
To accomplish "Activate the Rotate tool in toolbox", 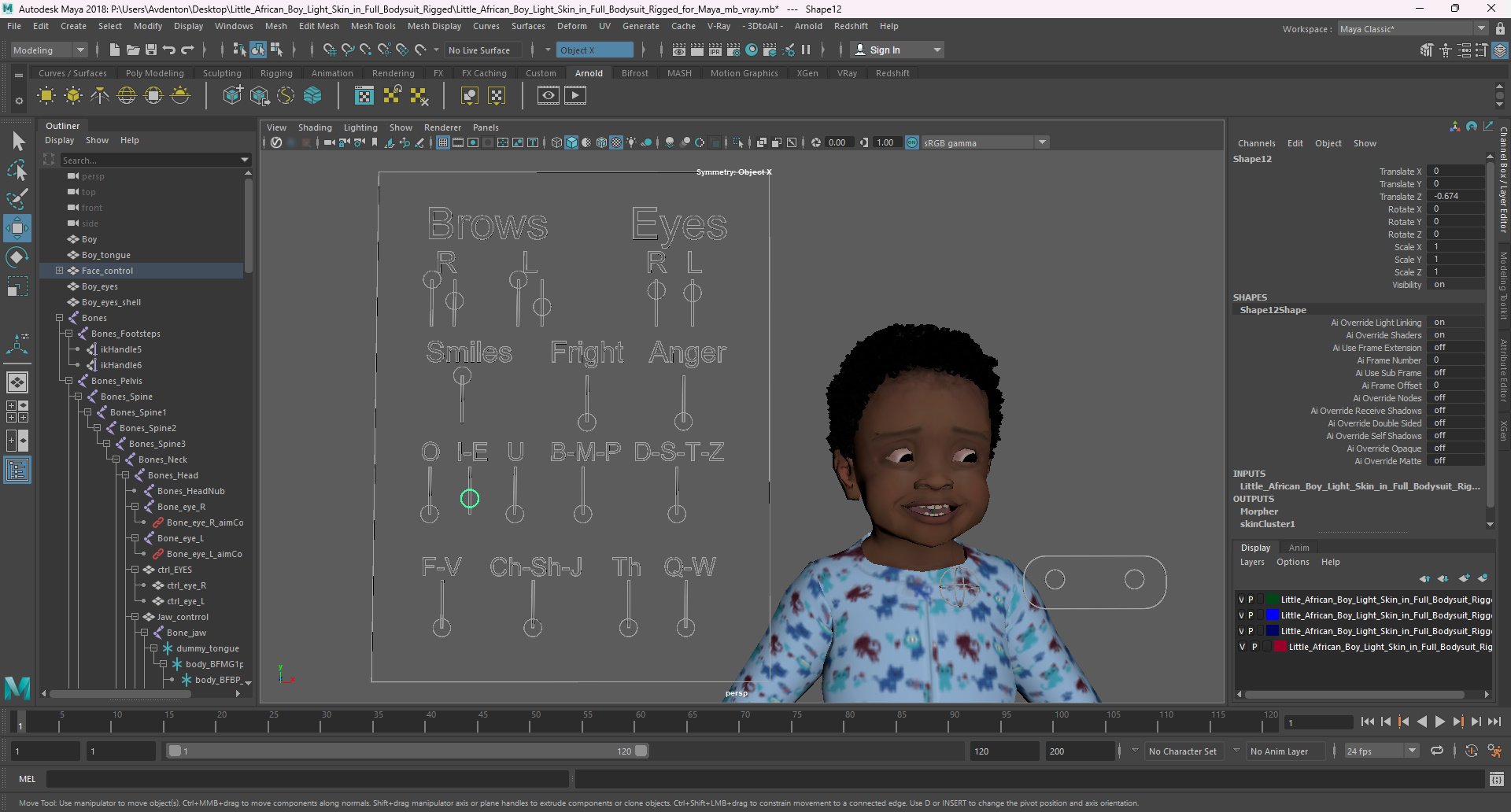I will coord(17,257).
